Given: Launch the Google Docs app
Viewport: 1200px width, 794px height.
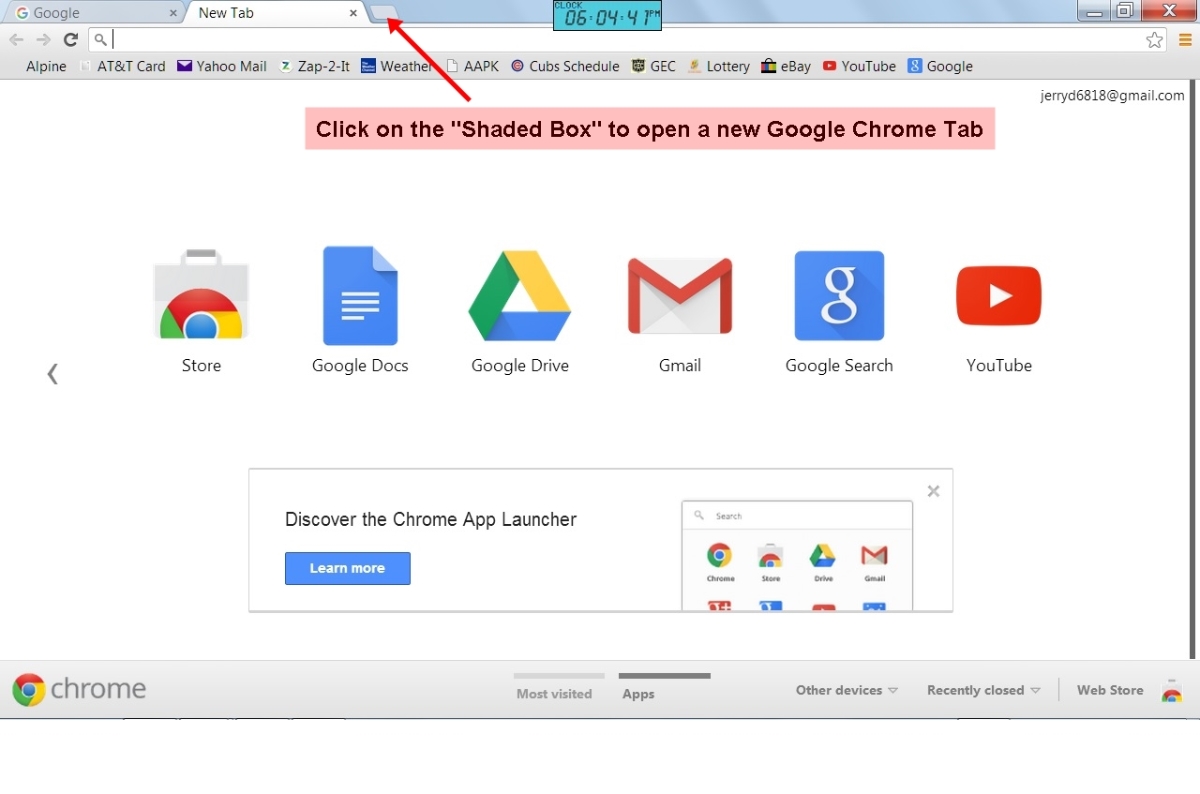Looking at the screenshot, I should [360, 311].
